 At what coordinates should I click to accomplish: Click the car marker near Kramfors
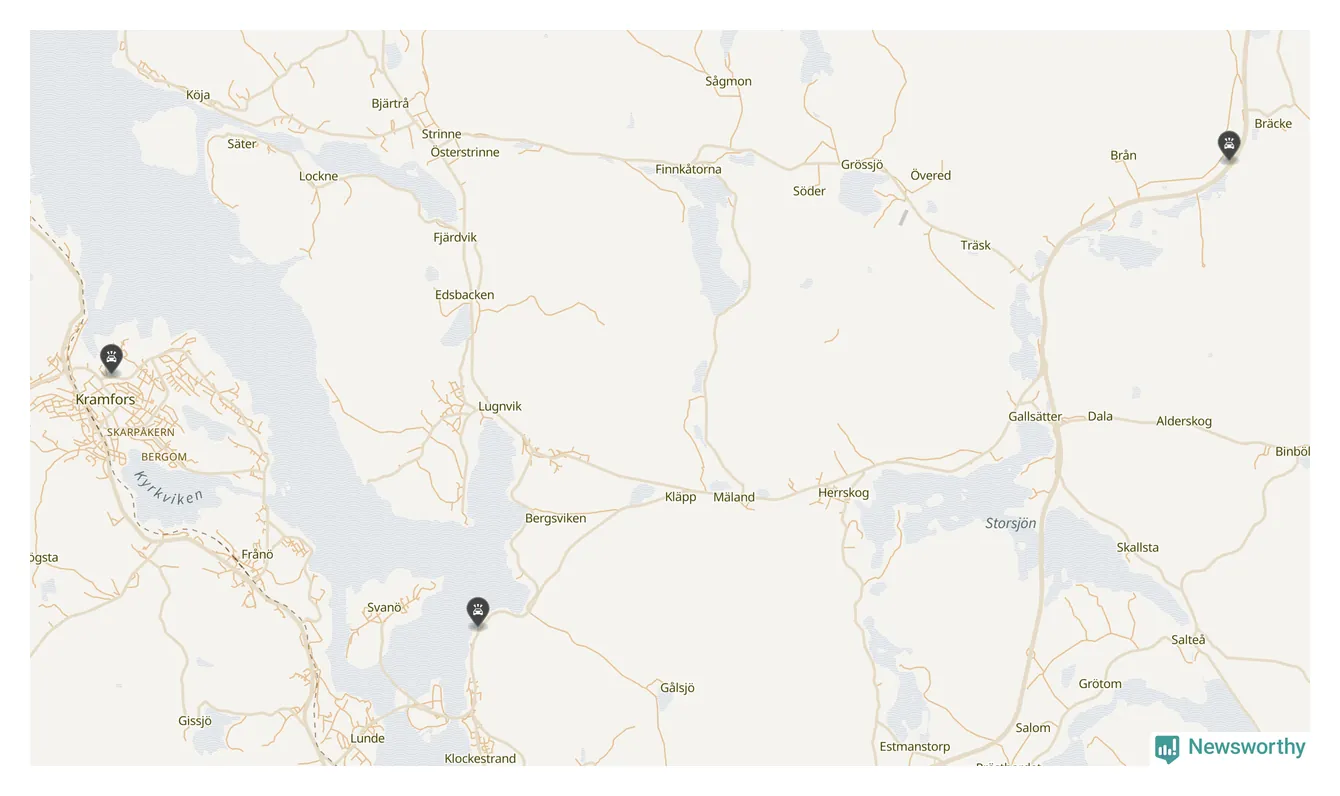point(111,359)
